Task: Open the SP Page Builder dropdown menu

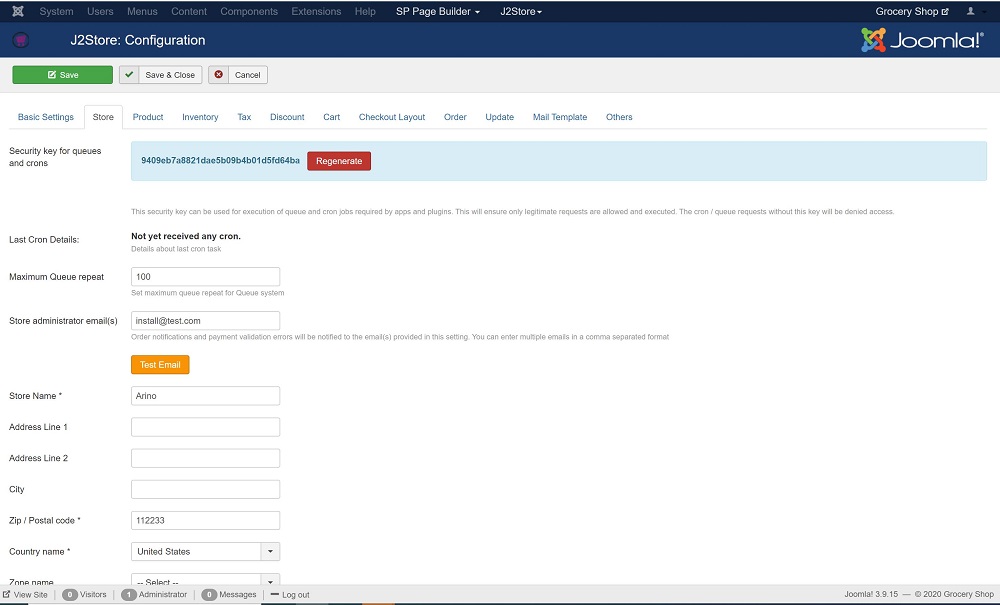Action: click(438, 12)
